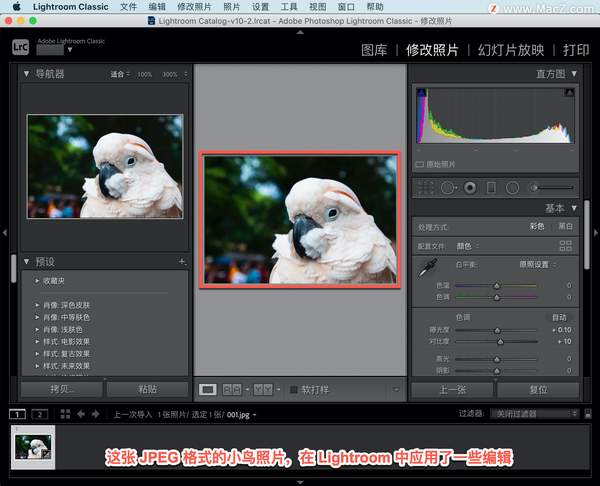Viewport: 600px width, 486px height.
Task: Select the spot removal tool icon
Action: [447, 187]
